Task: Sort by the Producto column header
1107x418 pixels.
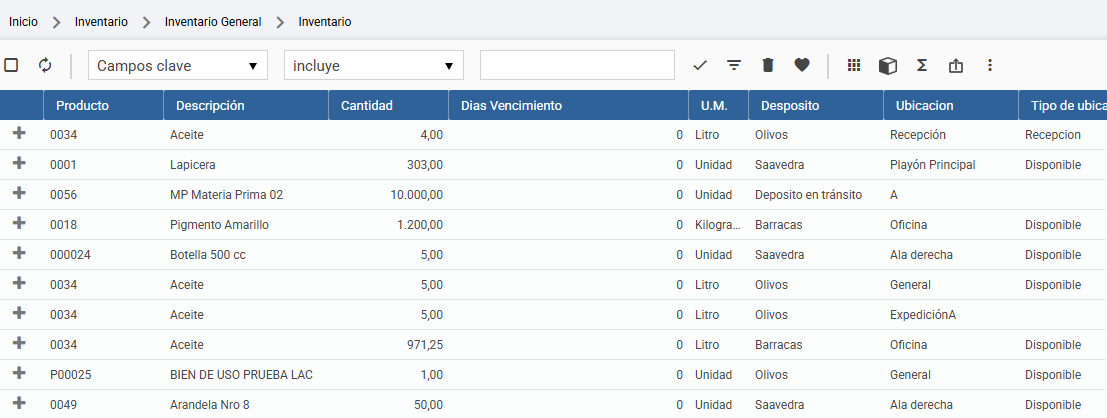Action: [x=104, y=105]
